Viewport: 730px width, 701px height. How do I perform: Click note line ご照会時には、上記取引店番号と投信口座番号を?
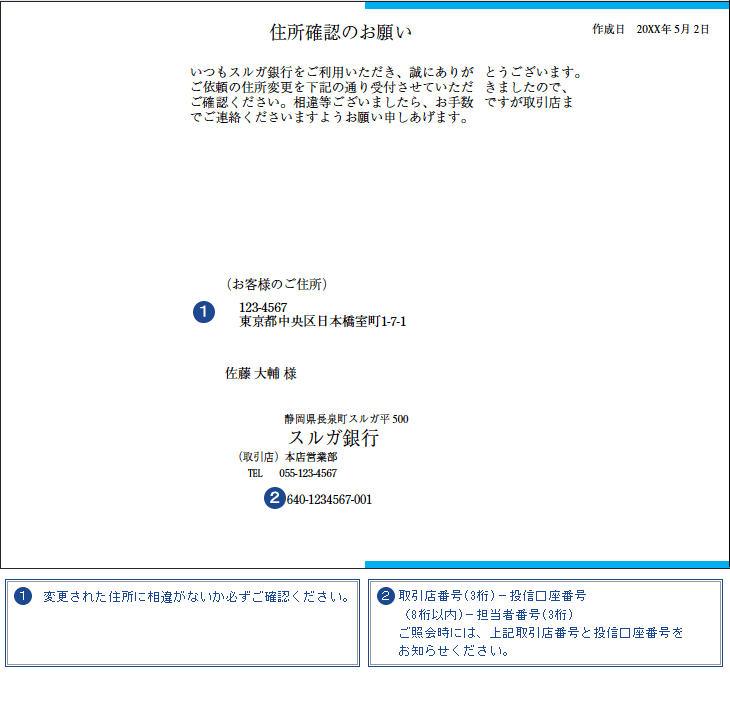(x=541, y=633)
